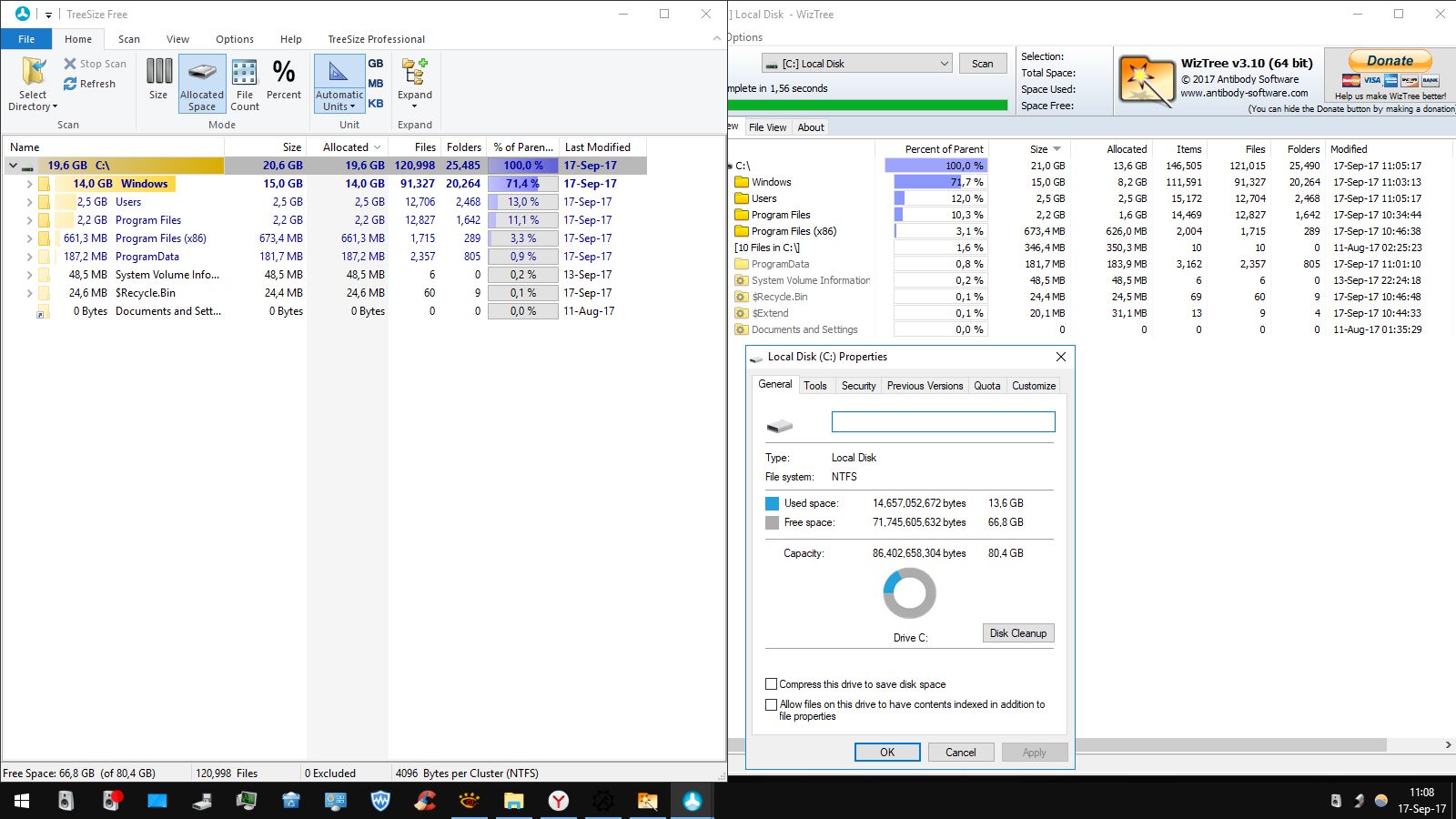Expand Program Files (x86) node in TreeSize
The width and height of the screenshot is (1456, 819).
[29, 238]
